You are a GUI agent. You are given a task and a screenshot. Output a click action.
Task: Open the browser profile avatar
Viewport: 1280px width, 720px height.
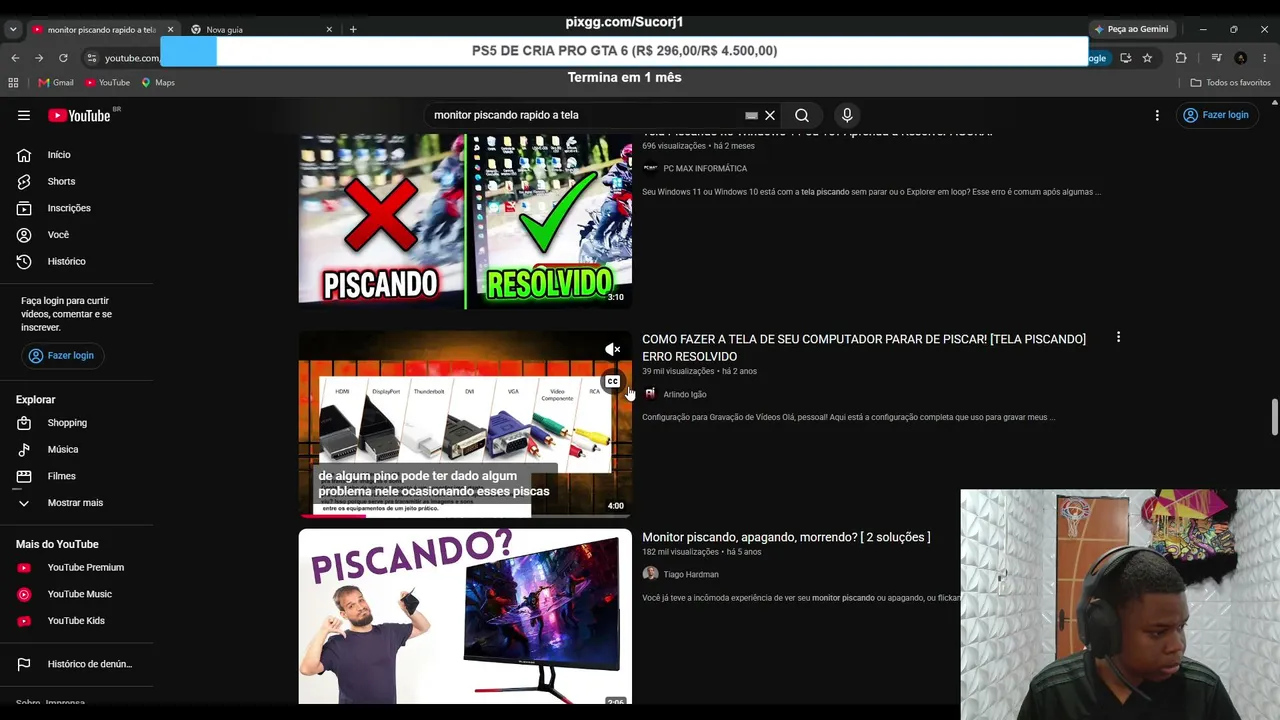click(1241, 58)
